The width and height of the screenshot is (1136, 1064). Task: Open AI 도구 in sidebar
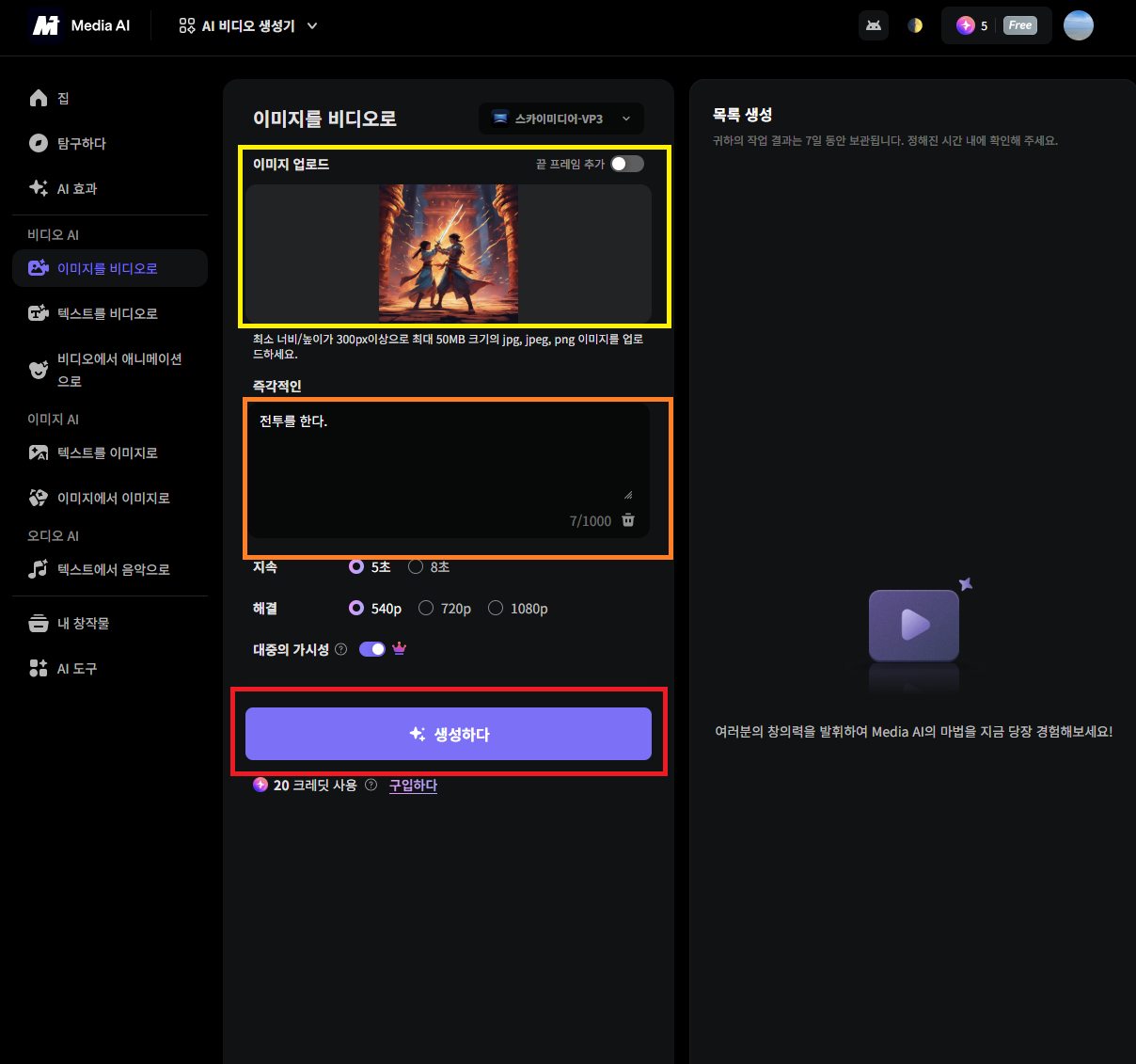pyautogui.click(x=110, y=668)
